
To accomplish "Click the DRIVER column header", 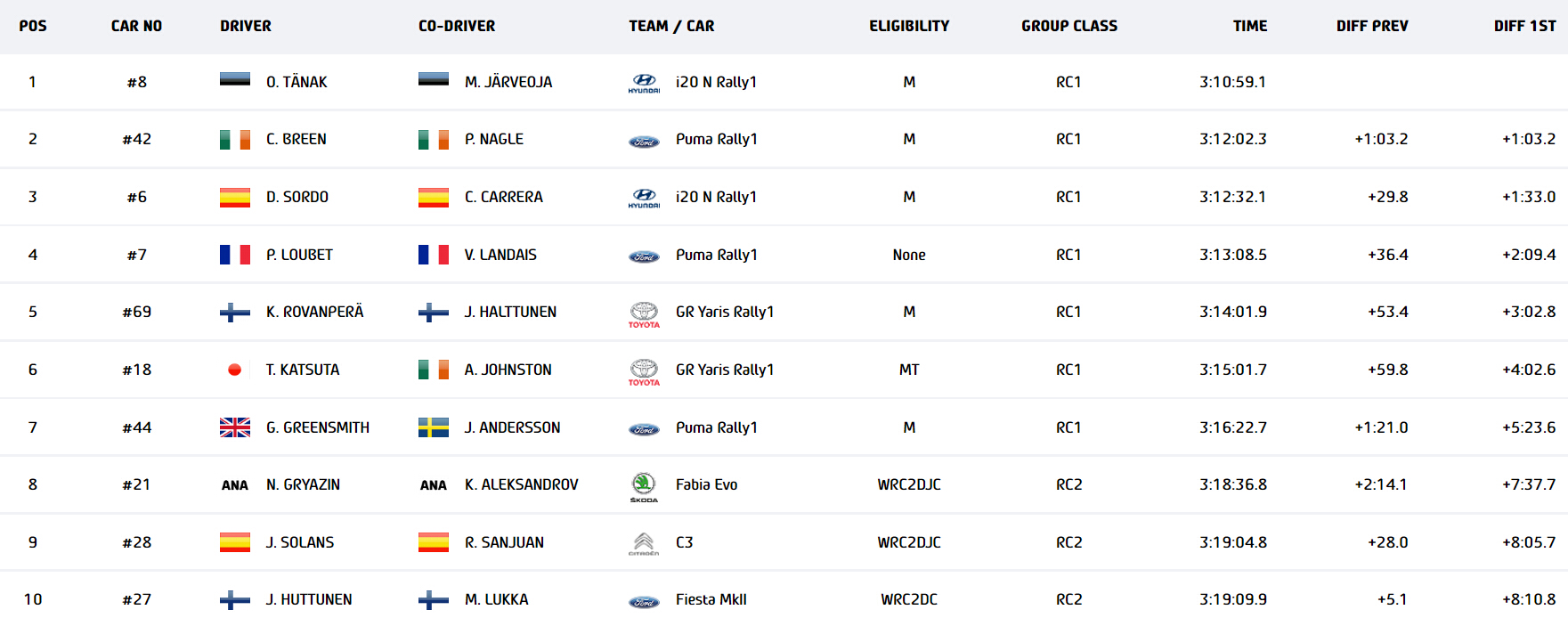I will point(246,26).
